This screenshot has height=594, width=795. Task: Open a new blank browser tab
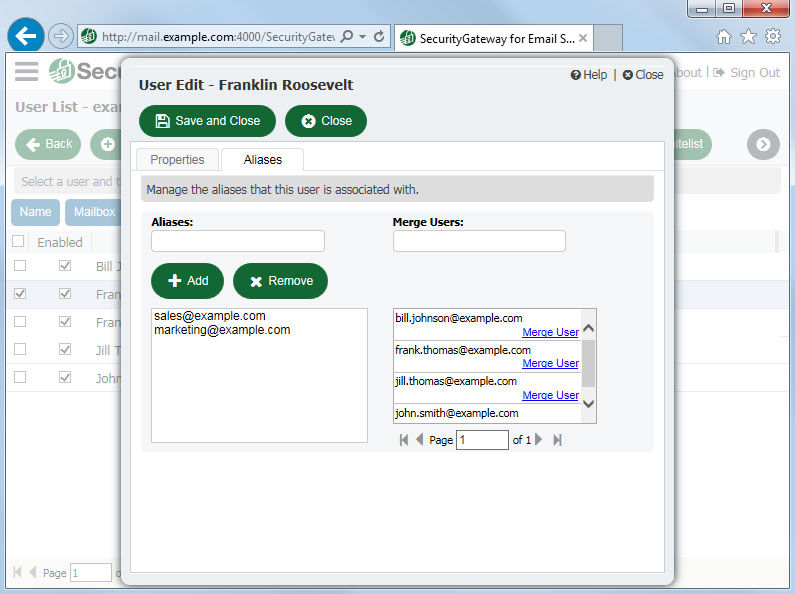pyautogui.click(x=608, y=38)
